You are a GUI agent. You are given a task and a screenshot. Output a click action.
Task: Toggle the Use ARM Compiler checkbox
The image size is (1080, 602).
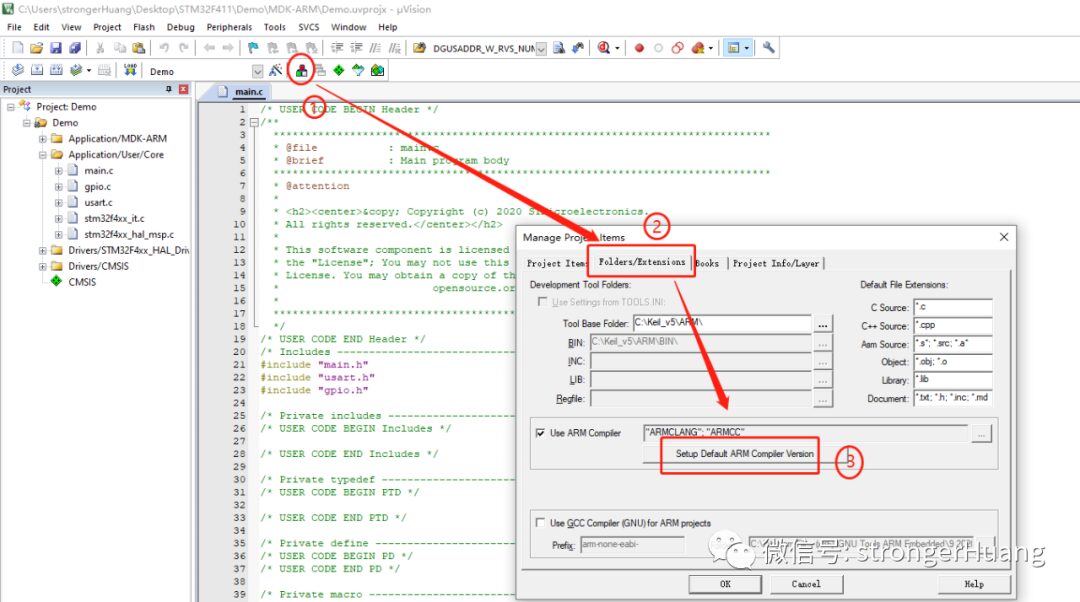click(x=541, y=433)
